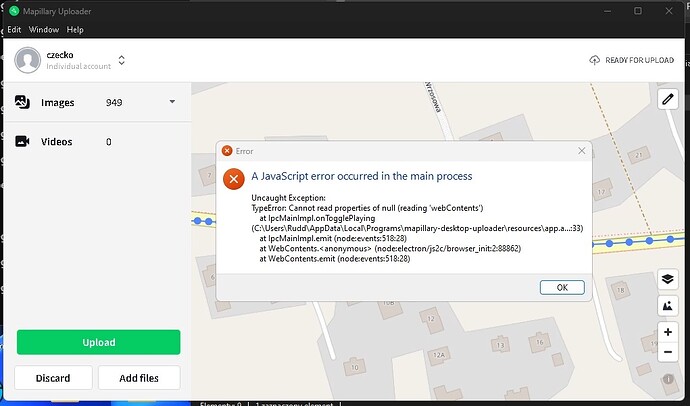The width and height of the screenshot is (690, 406).
Task: Select the Videos row label
Action: point(56,142)
